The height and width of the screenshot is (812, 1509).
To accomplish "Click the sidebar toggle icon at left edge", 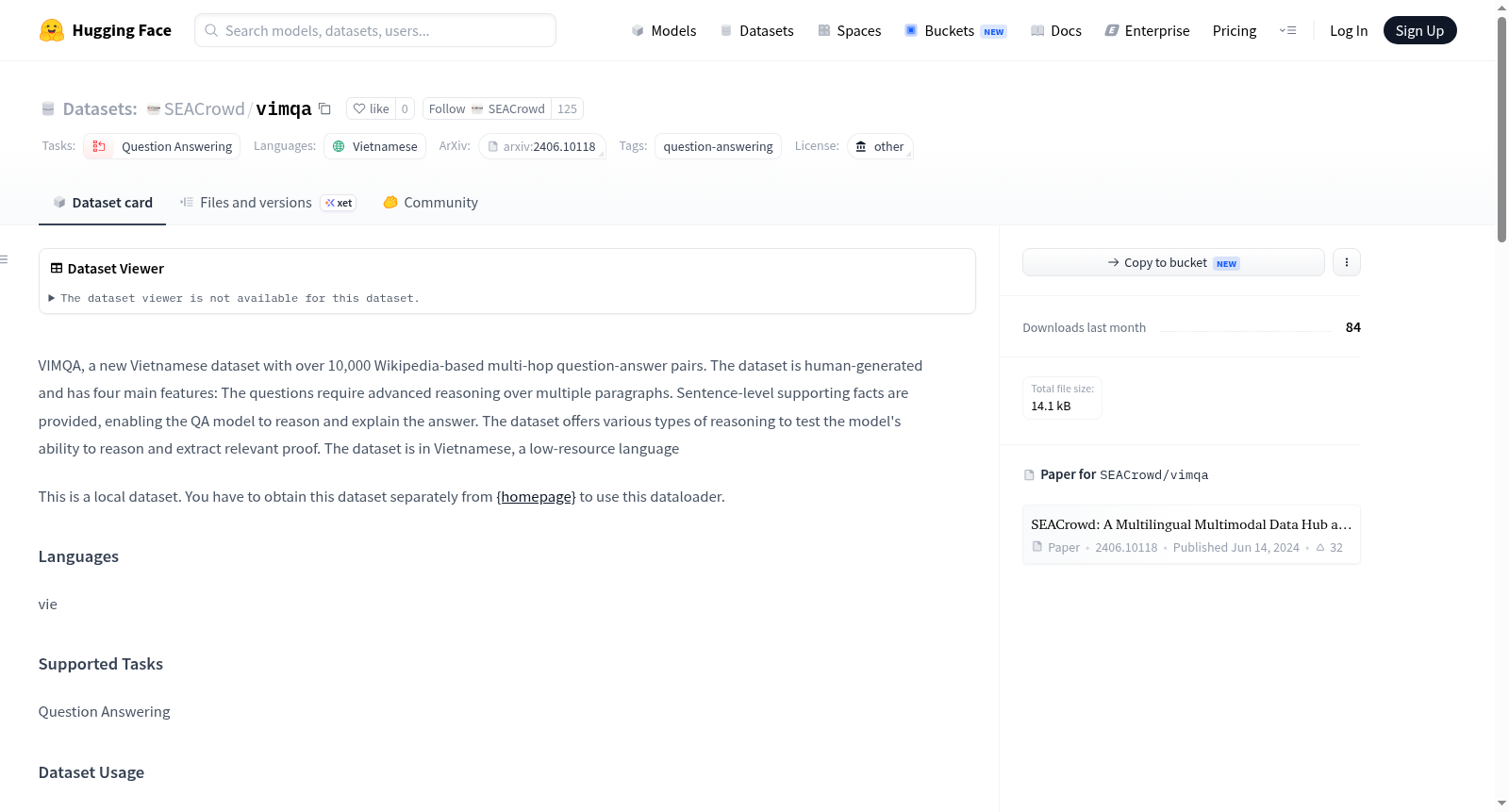I will [5, 259].
